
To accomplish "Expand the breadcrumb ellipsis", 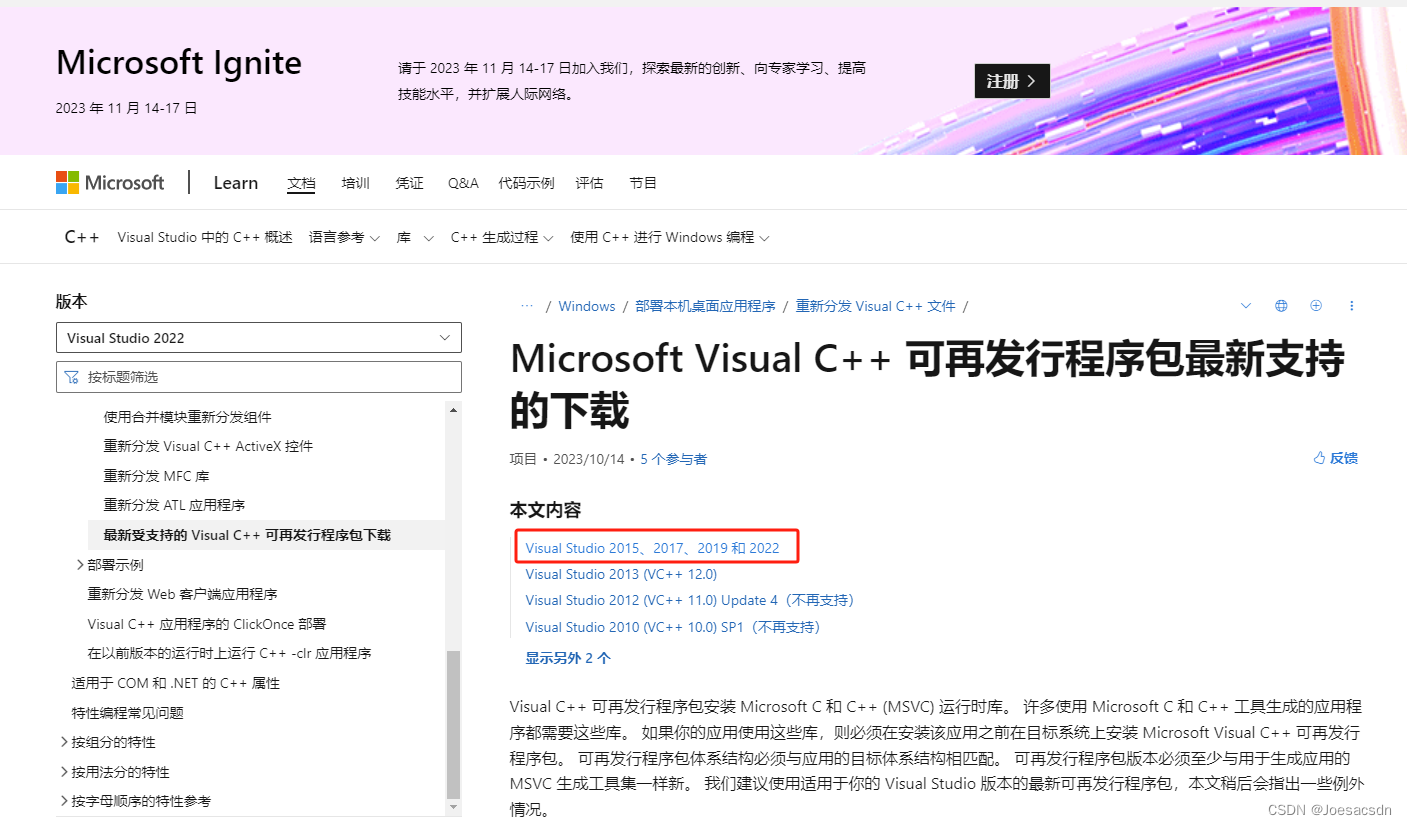I will [x=527, y=306].
